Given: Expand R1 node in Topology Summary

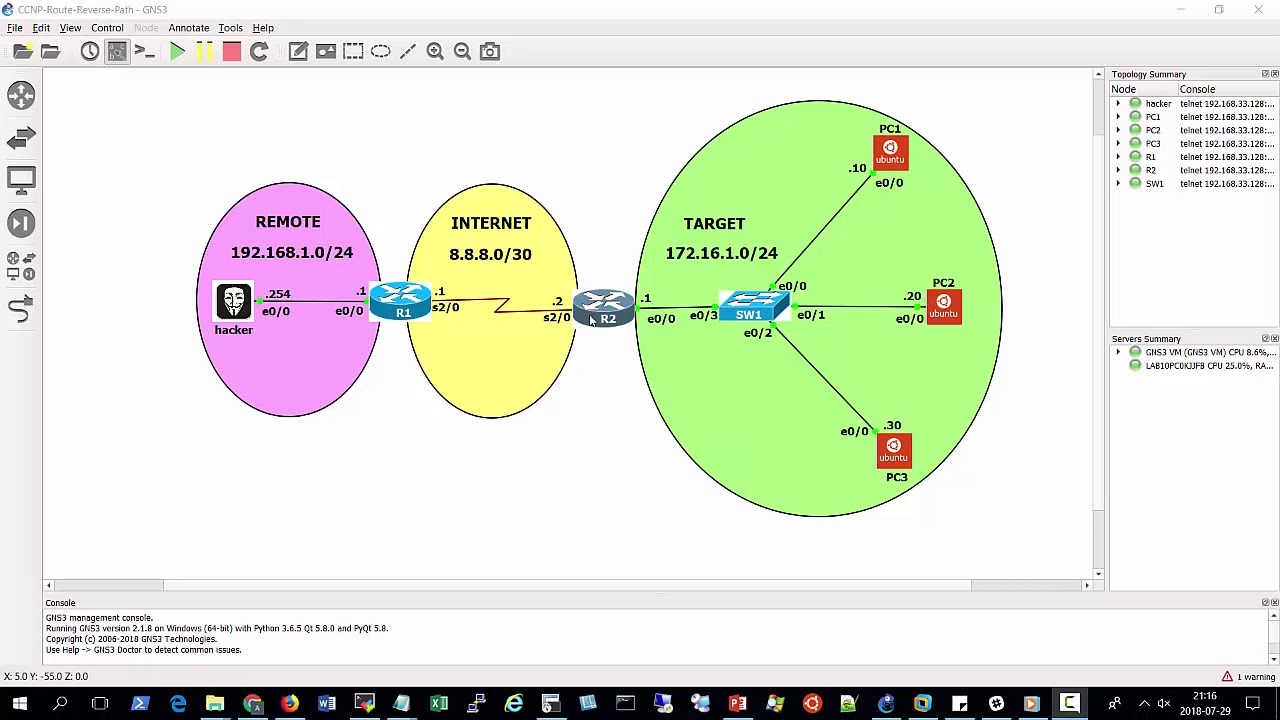Looking at the screenshot, I should pyautogui.click(x=1118, y=157).
